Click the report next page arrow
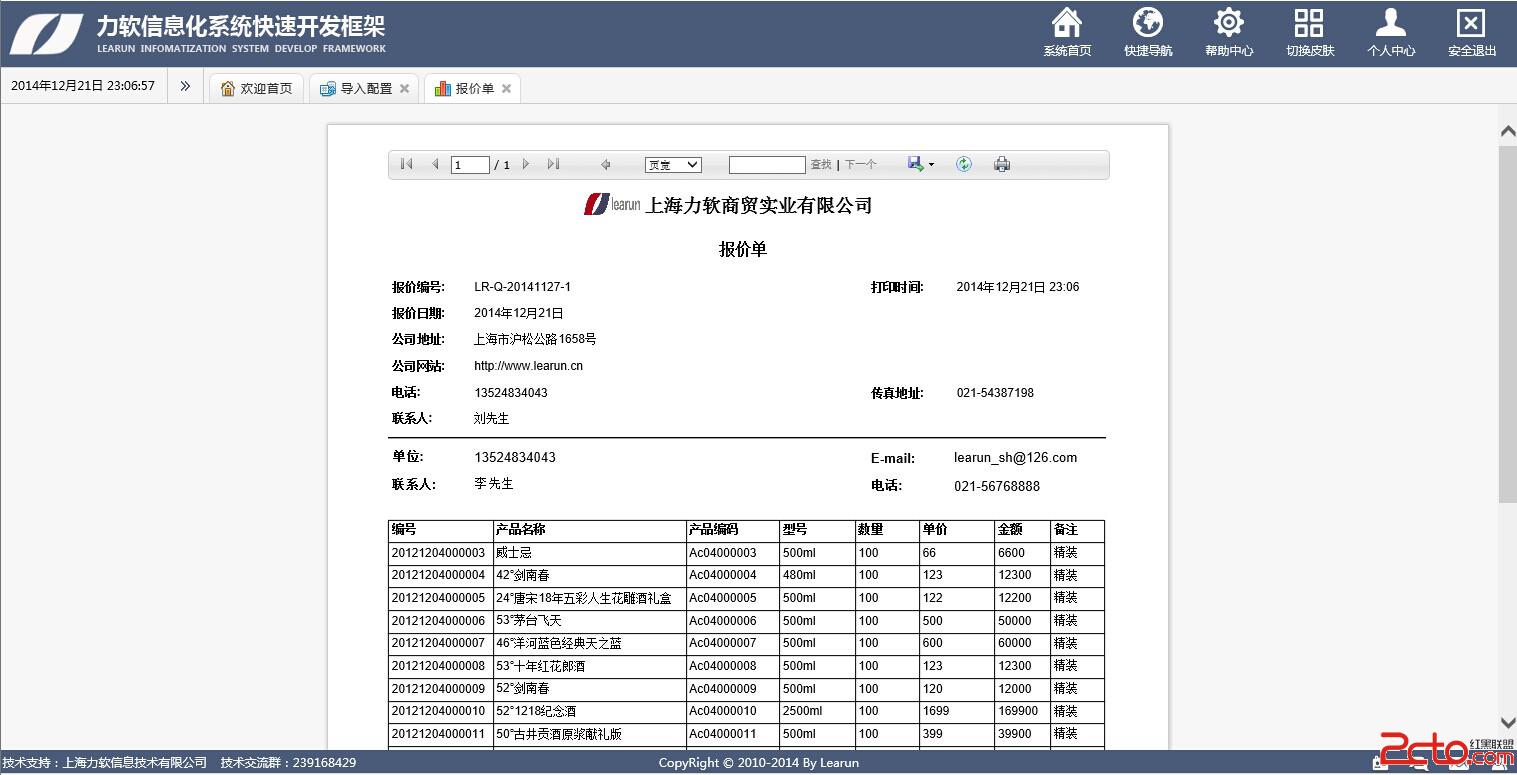 (526, 164)
